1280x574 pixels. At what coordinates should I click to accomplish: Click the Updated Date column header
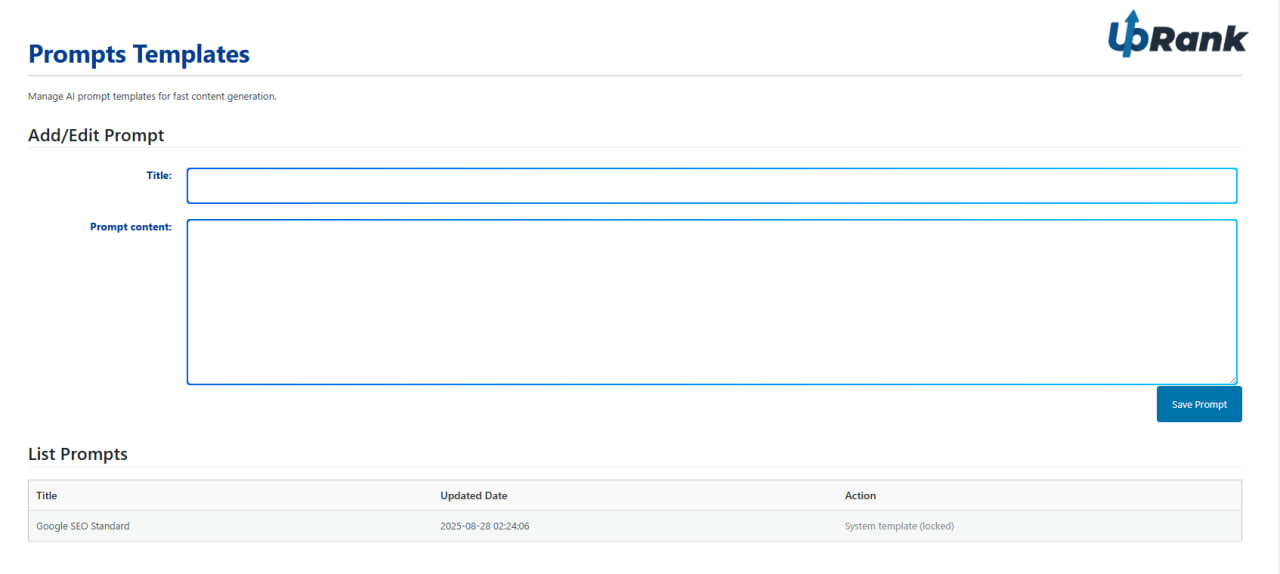tap(474, 496)
